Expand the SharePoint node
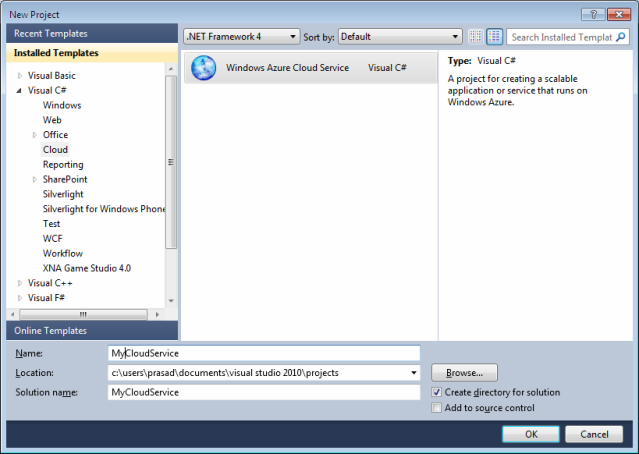639x454 pixels. click(35, 179)
